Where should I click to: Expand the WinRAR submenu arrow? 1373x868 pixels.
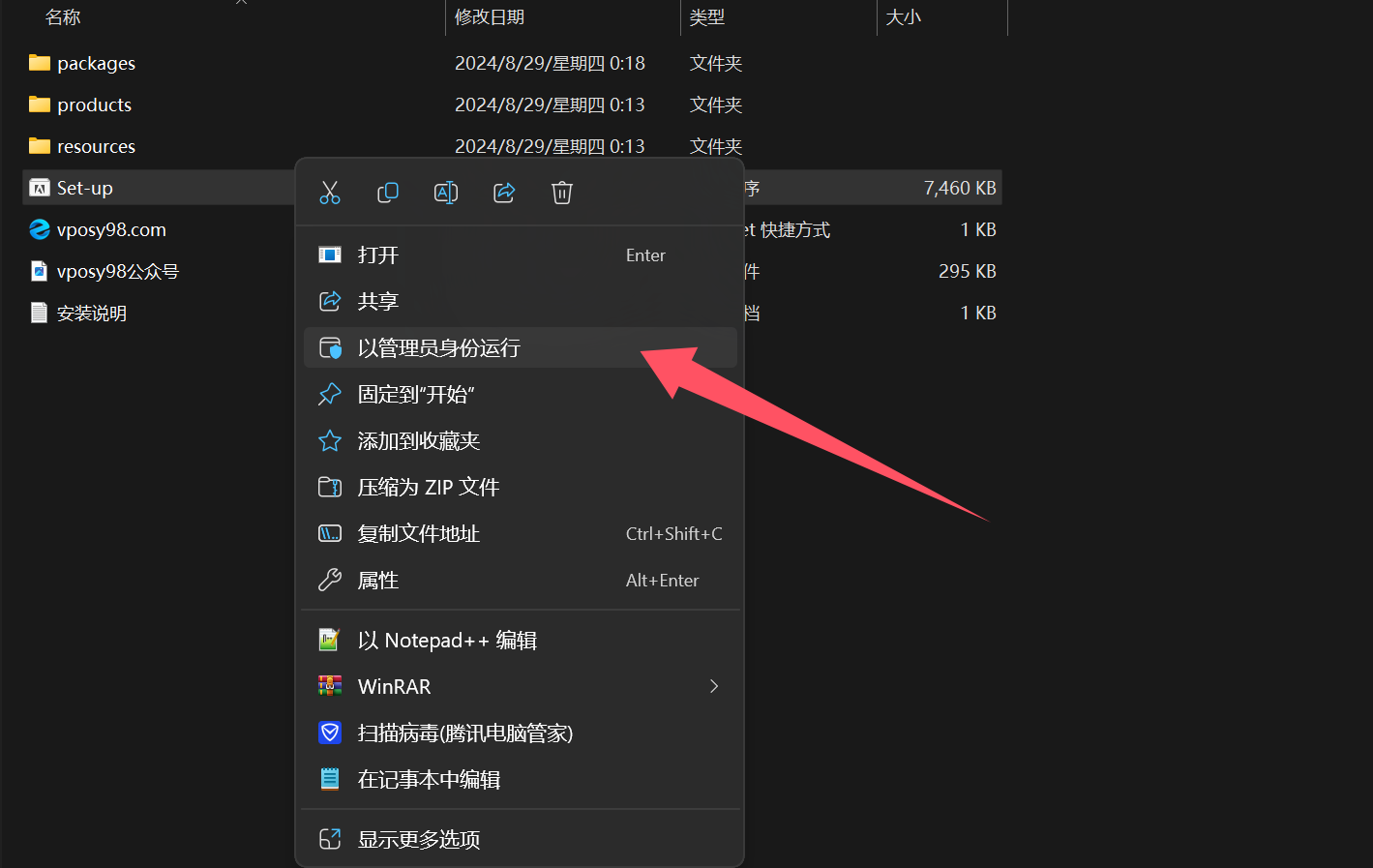[714, 687]
